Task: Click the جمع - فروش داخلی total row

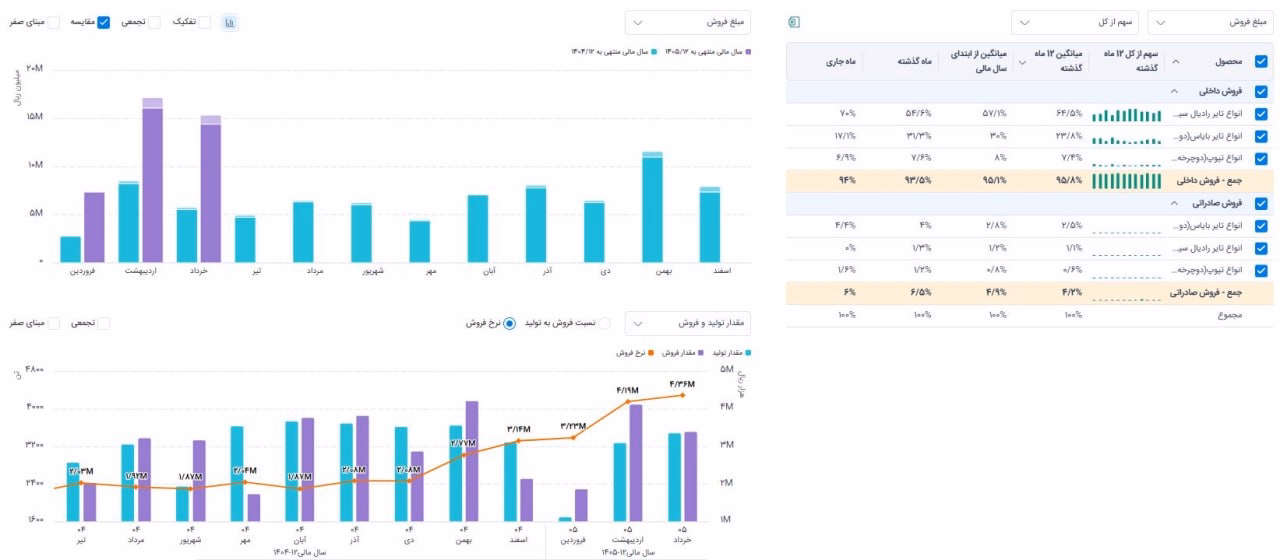Action: click(1029, 181)
